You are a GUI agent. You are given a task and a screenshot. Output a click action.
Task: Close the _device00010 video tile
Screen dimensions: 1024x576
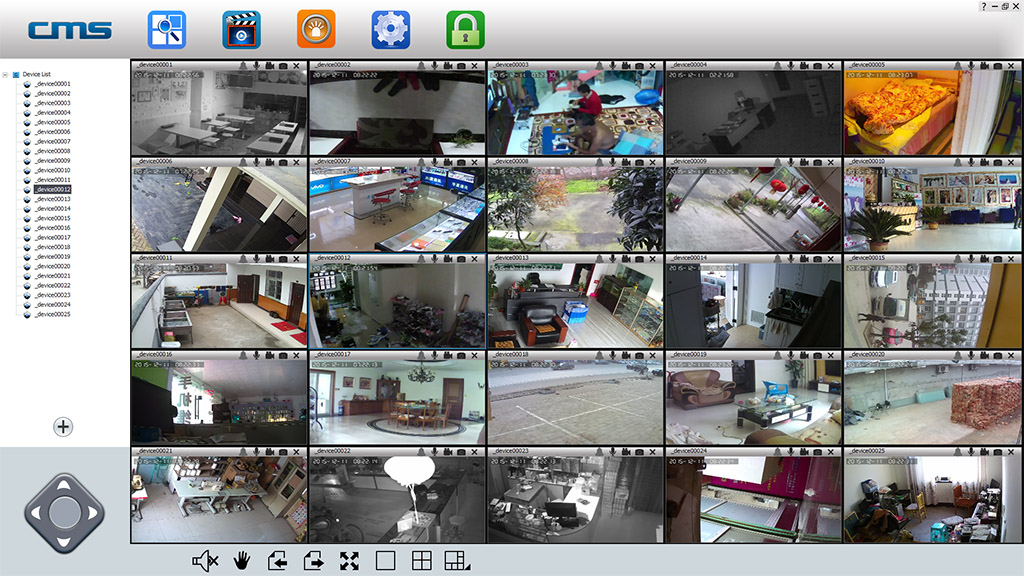click(1011, 163)
